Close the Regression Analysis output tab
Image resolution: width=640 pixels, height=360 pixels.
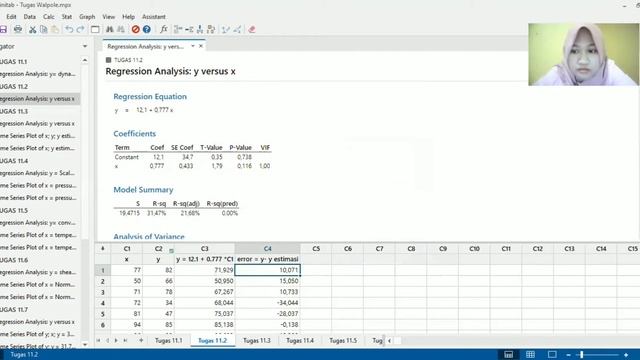coord(201,46)
